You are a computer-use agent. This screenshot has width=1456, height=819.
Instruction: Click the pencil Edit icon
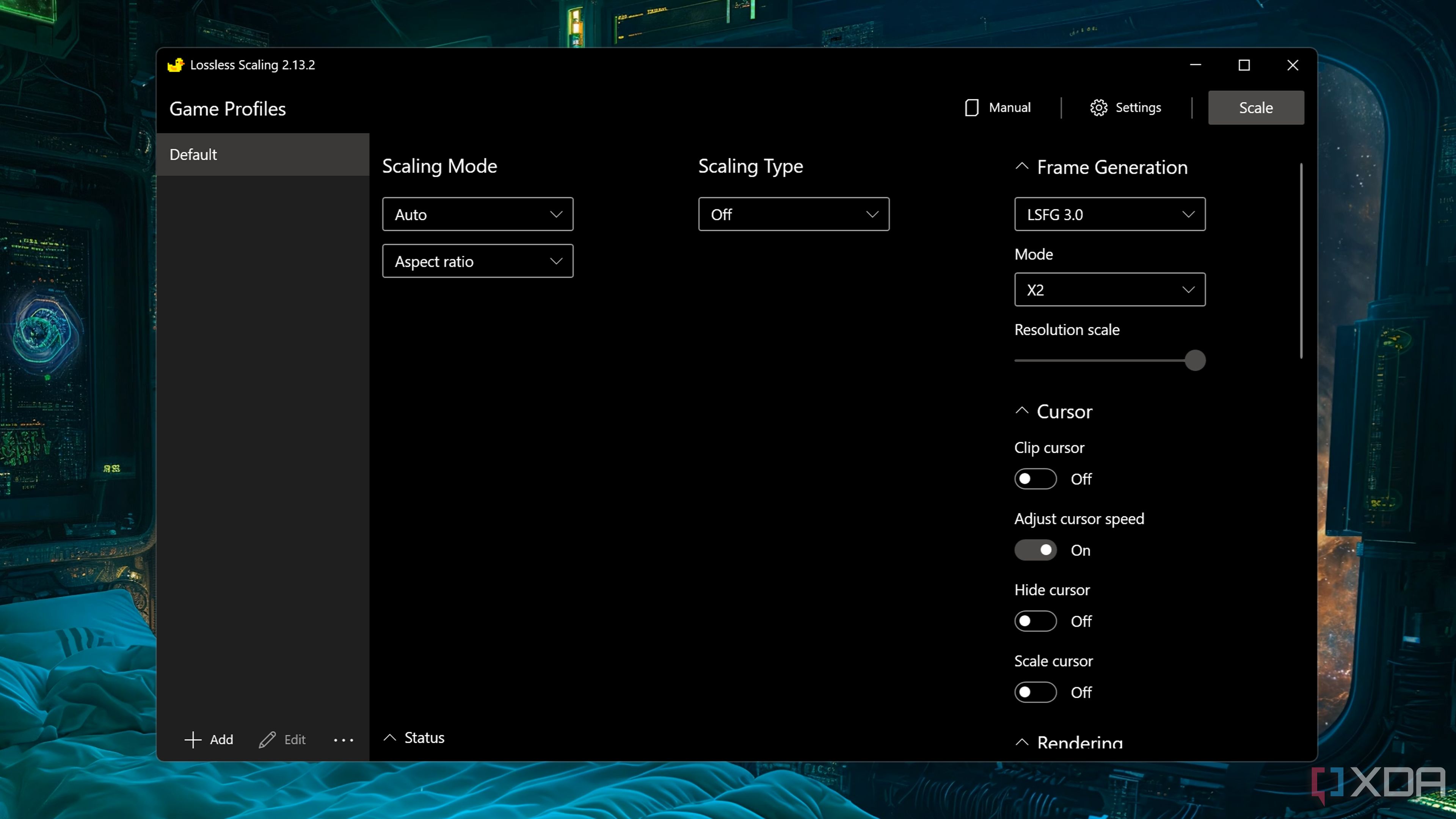pyautogui.click(x=267, y=739)
